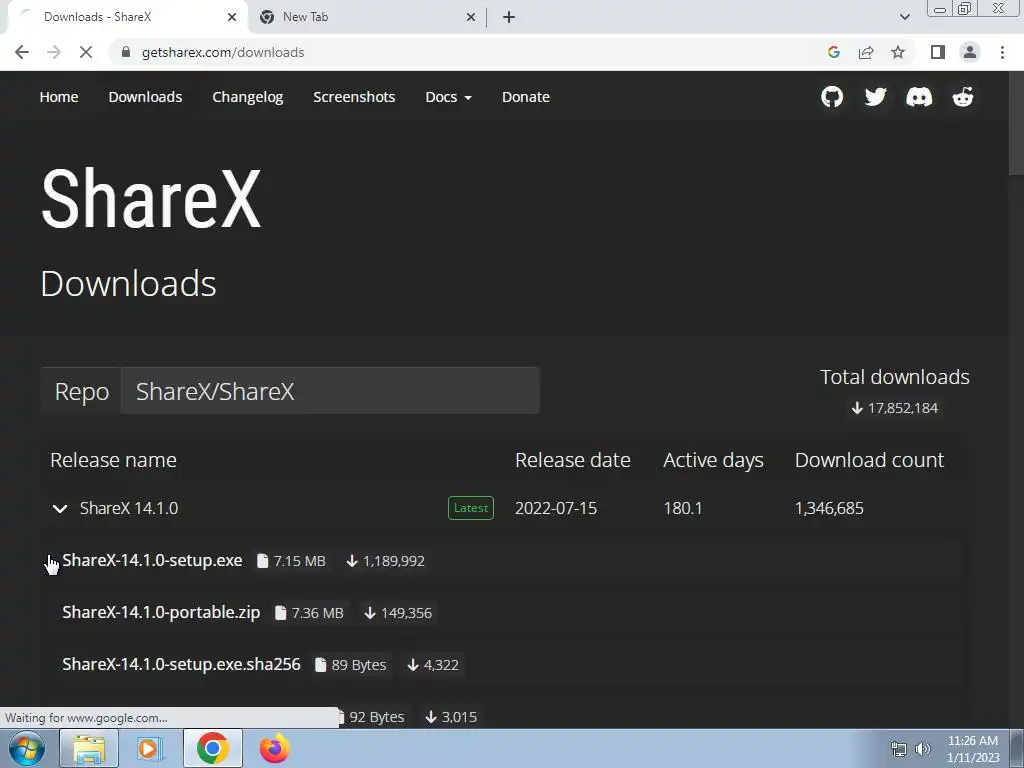Collapse the ShareX 14.1.0 release row
This screenshot has width=1024, height=768.
59,508
